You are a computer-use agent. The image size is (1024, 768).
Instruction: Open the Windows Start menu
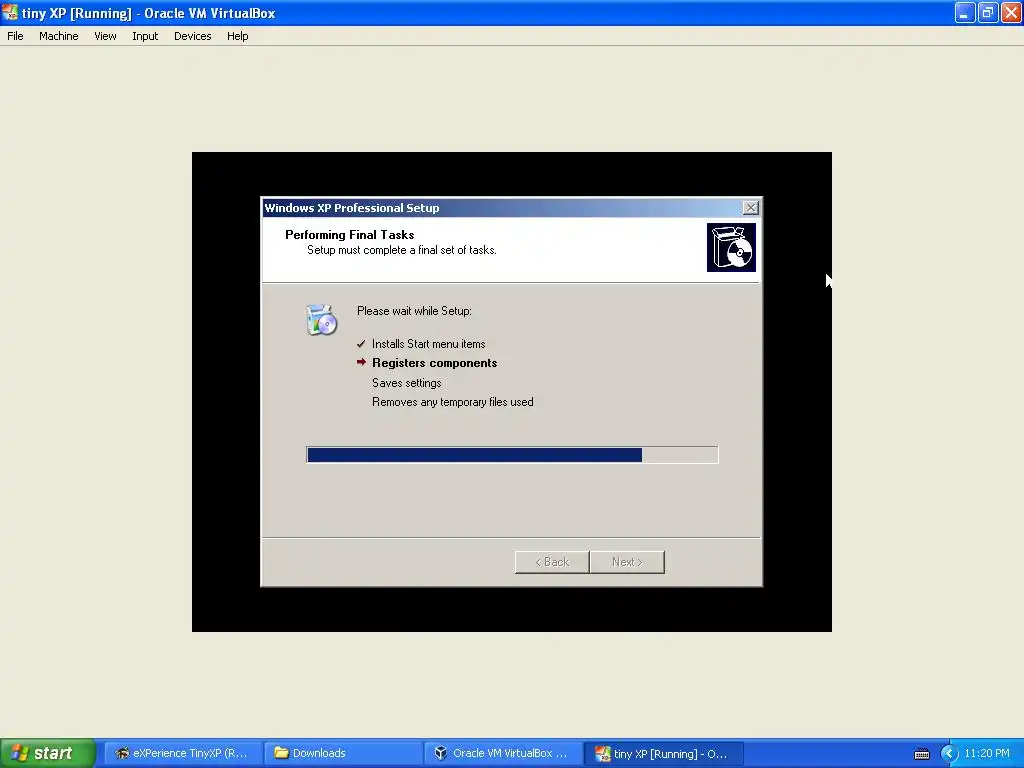(x=48, y=753)
